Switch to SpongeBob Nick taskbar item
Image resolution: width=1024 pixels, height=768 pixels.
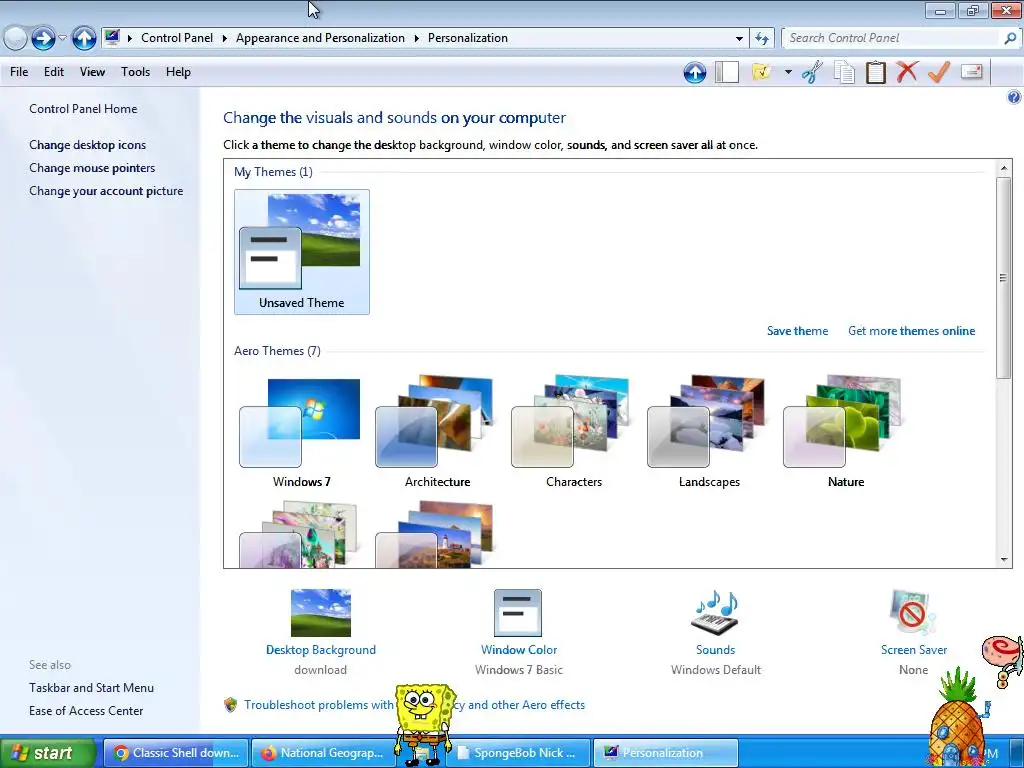520,752
